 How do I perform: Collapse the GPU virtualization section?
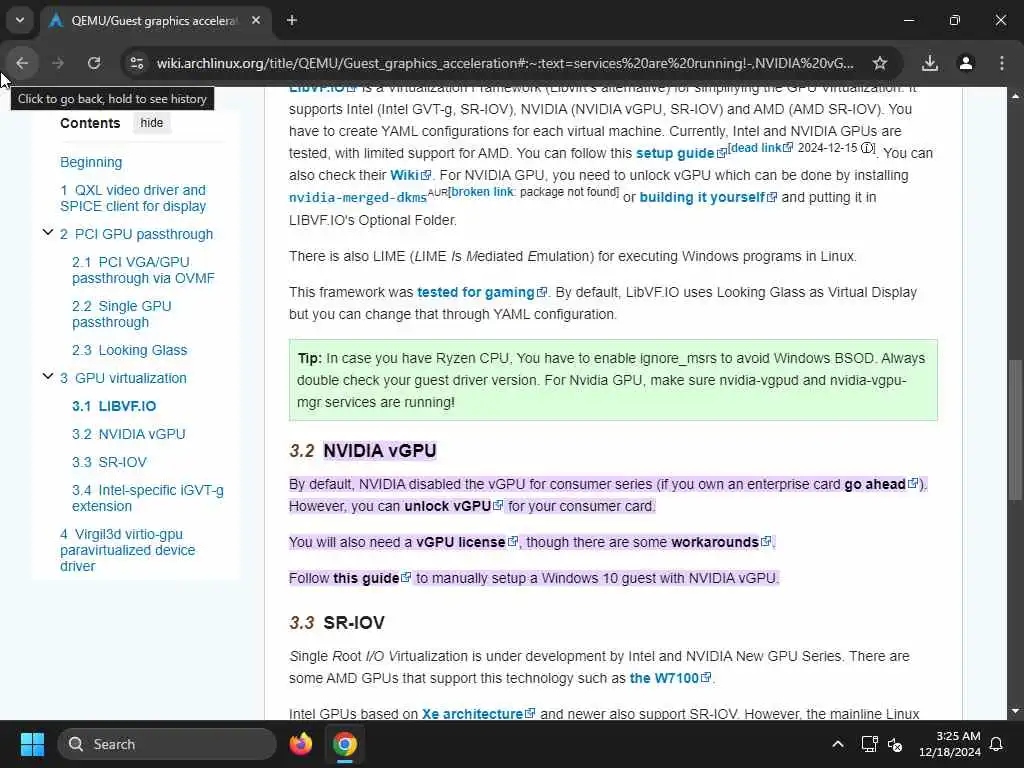pos(48,376)
